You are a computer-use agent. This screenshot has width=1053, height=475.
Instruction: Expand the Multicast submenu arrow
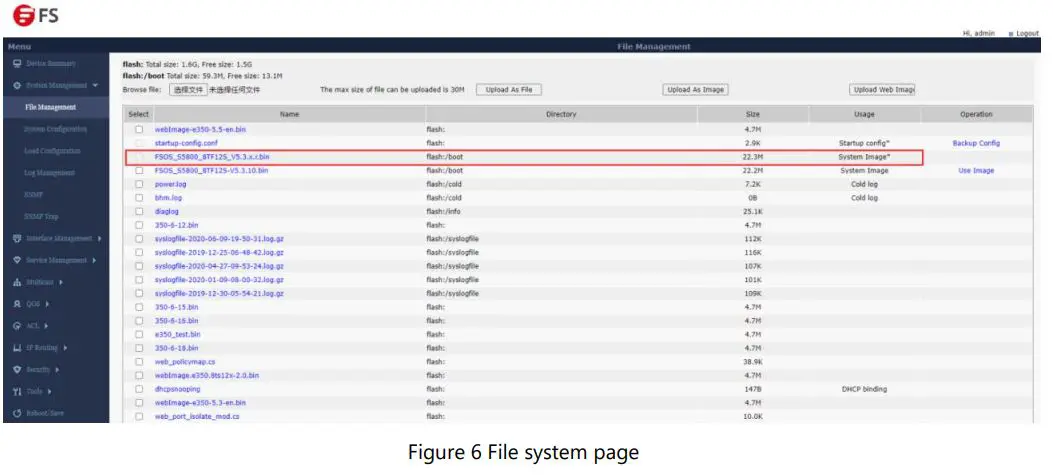[x=61, y=282]
